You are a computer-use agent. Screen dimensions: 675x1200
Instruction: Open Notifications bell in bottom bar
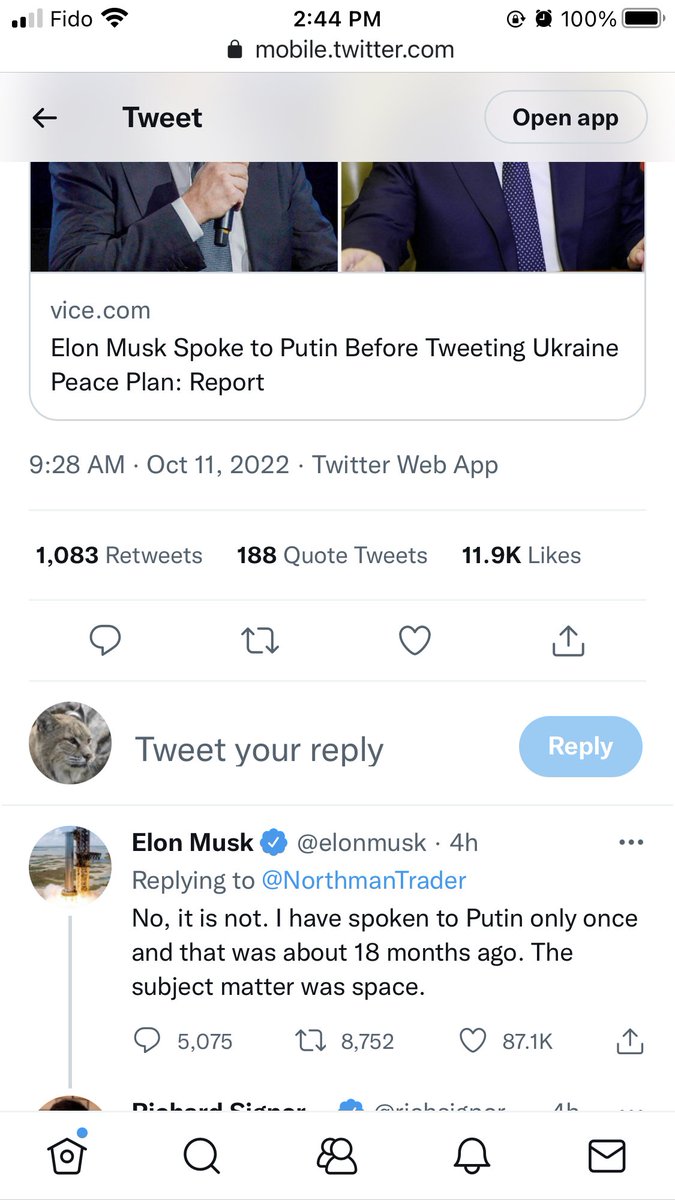(x=472, y=1155)
